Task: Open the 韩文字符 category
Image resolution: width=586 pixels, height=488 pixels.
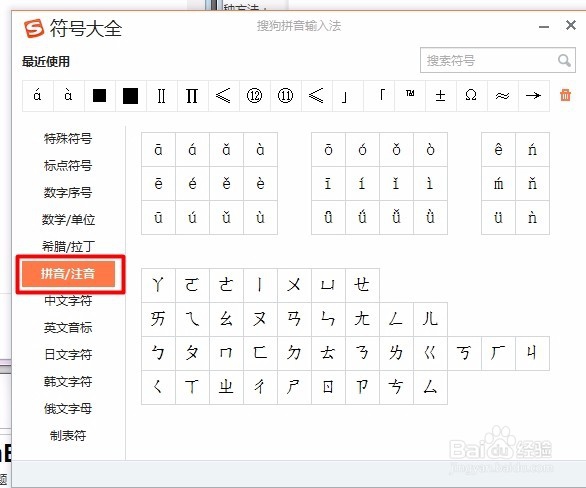Action: 68,382
